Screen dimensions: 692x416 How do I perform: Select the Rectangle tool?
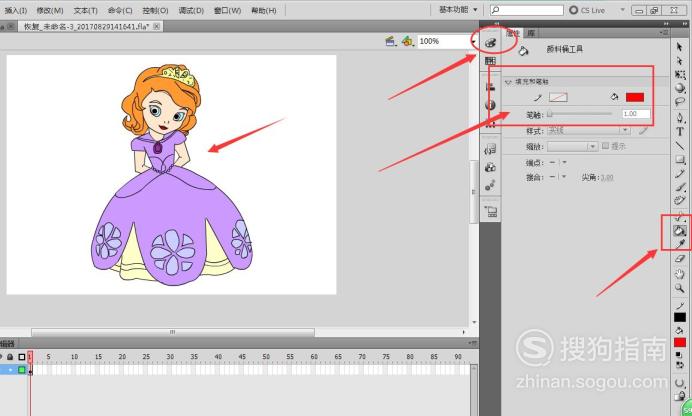coord(680,159)
